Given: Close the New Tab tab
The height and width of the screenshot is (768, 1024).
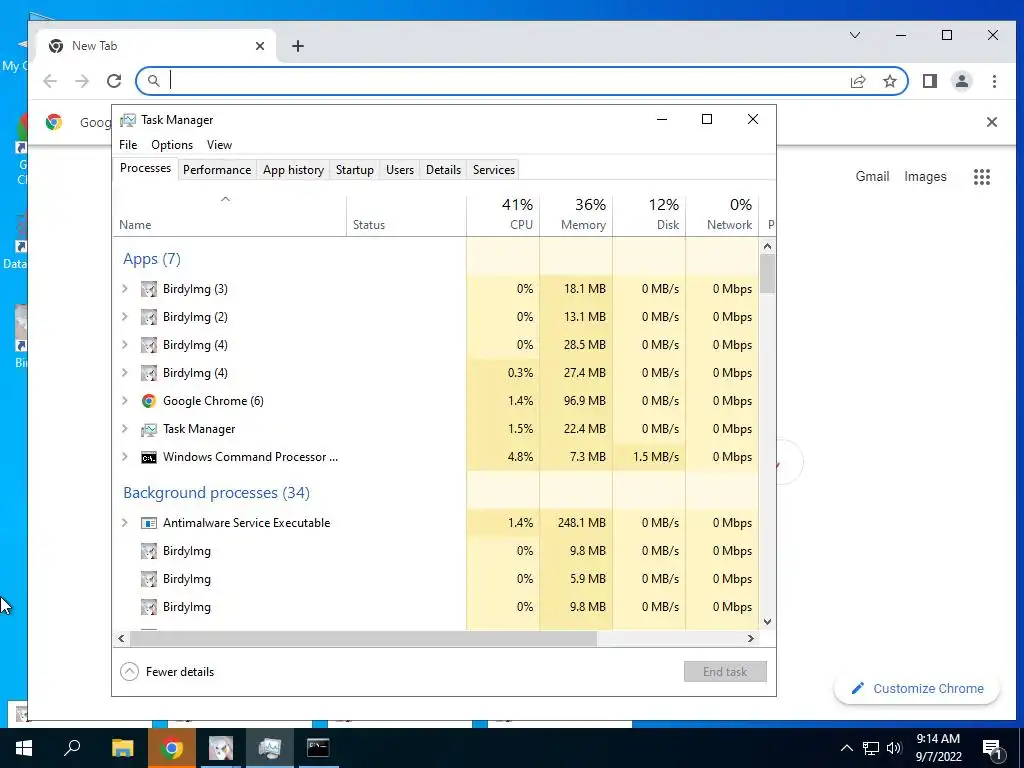Looking at the screenshot, I should [260, 46].
